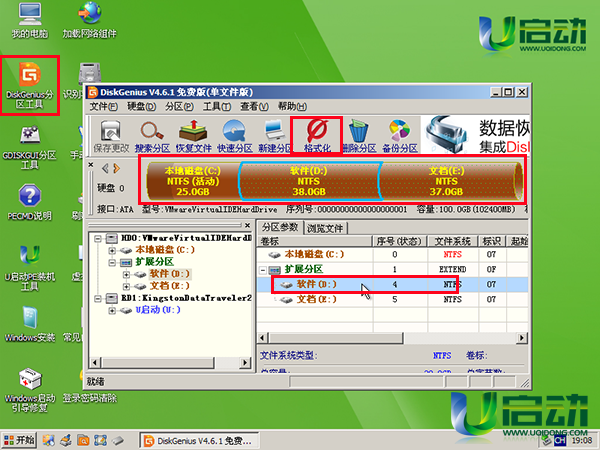Switch to 浏览文件 tab

point(325,228)
